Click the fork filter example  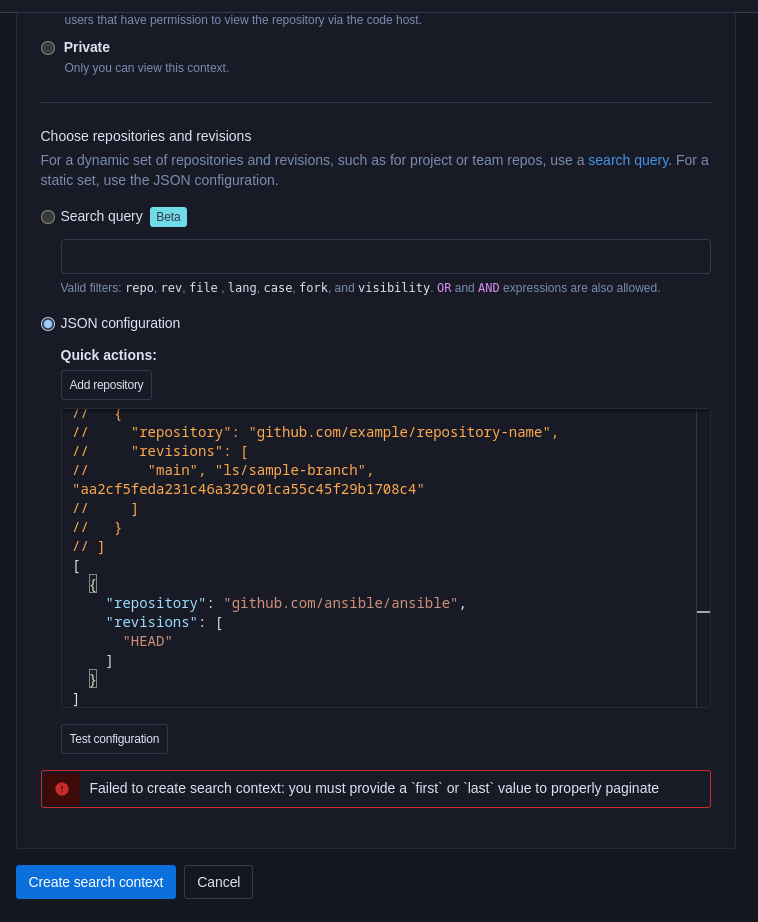click(x=314, y=288)
